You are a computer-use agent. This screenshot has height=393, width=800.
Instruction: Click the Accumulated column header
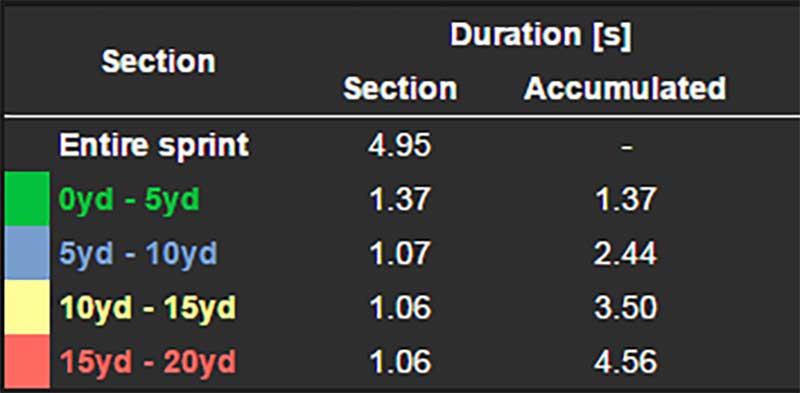click(x=624, y=88)
